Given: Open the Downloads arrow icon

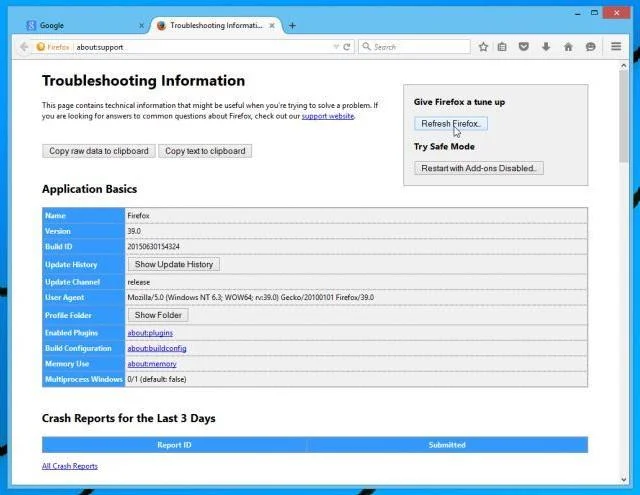Looking at the screenshot, I should pos(546,47).
